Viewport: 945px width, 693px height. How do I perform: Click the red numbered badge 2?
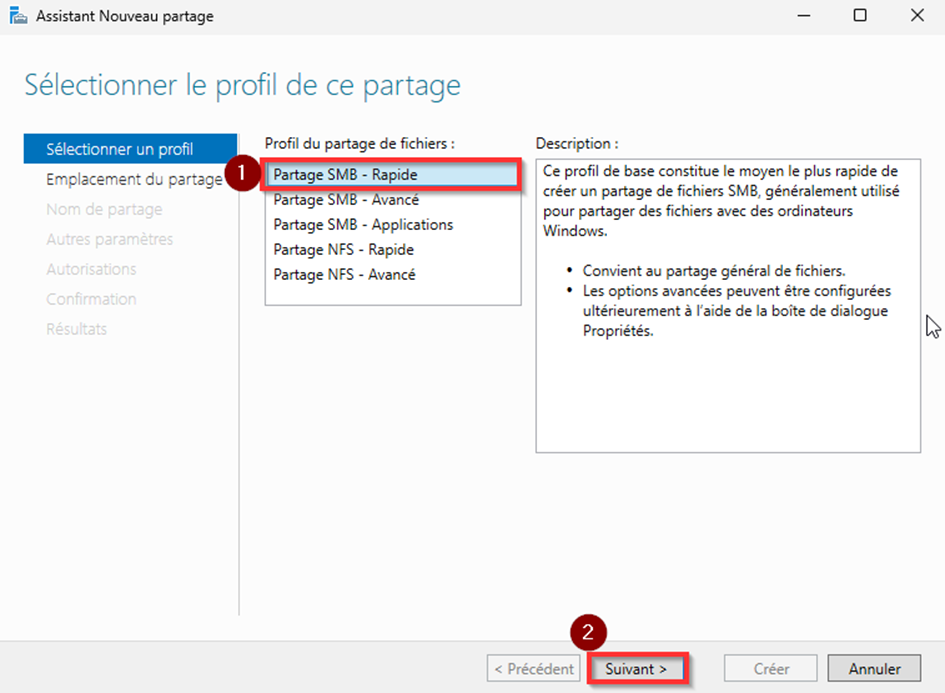click(x=588, y=632)
